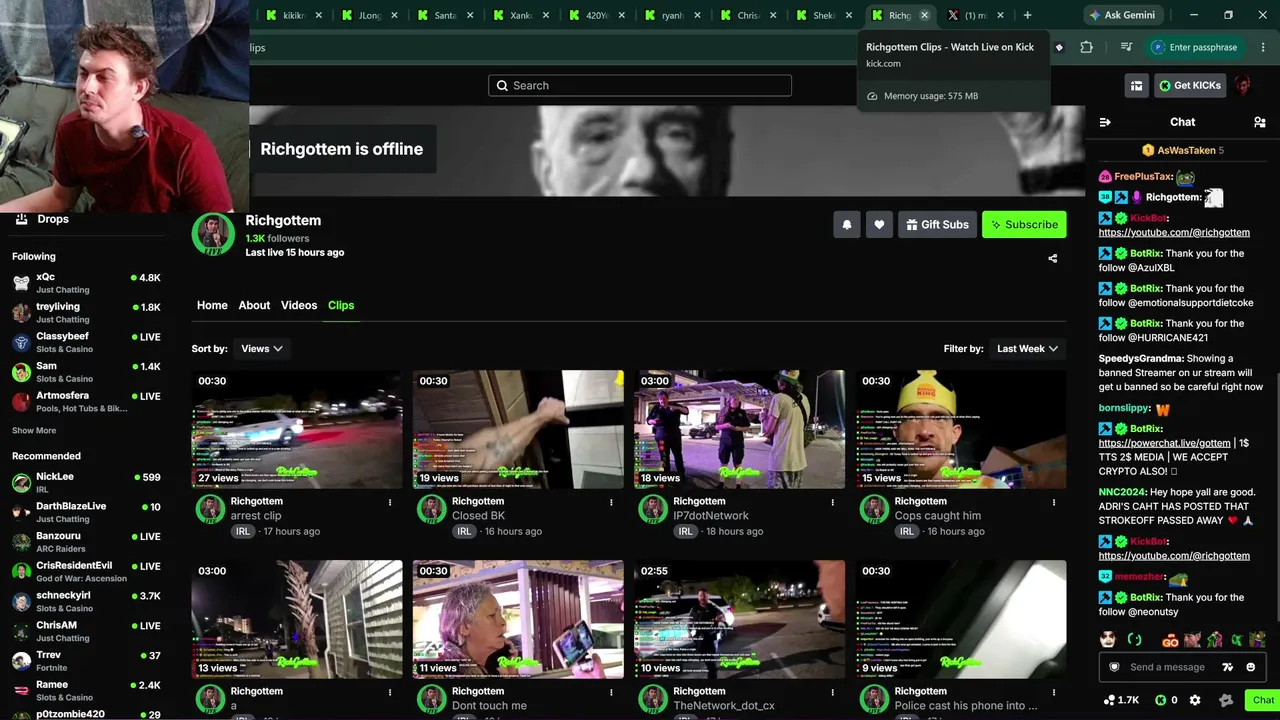Open options menu for Closed BK clip
The height and width of the screenshot is (720, 1280).
pyautogui.click(x=611, y=502)
